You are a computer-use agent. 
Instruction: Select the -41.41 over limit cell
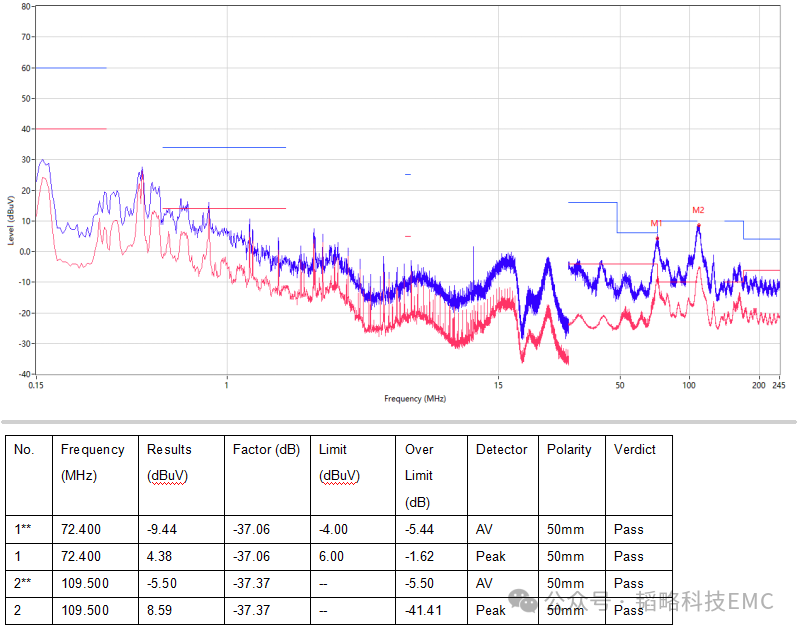[x=424, y=610]
